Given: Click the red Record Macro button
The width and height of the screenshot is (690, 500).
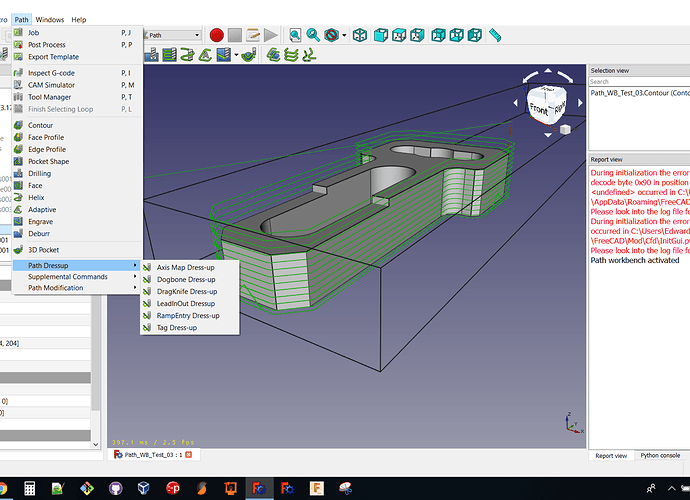Looking at the screenshot, I should pos(217,35).
